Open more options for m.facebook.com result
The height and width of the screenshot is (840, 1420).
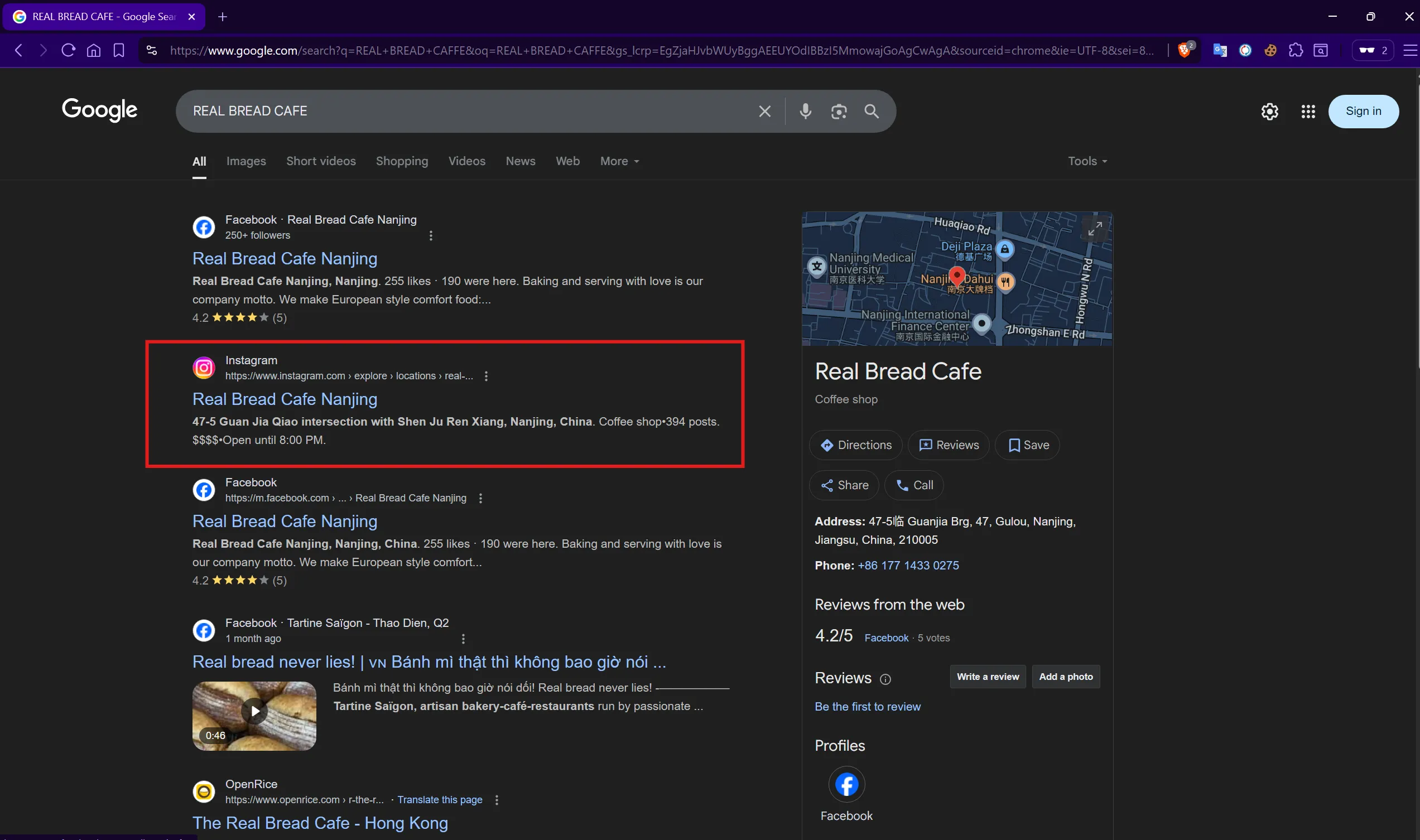point(480,498)
